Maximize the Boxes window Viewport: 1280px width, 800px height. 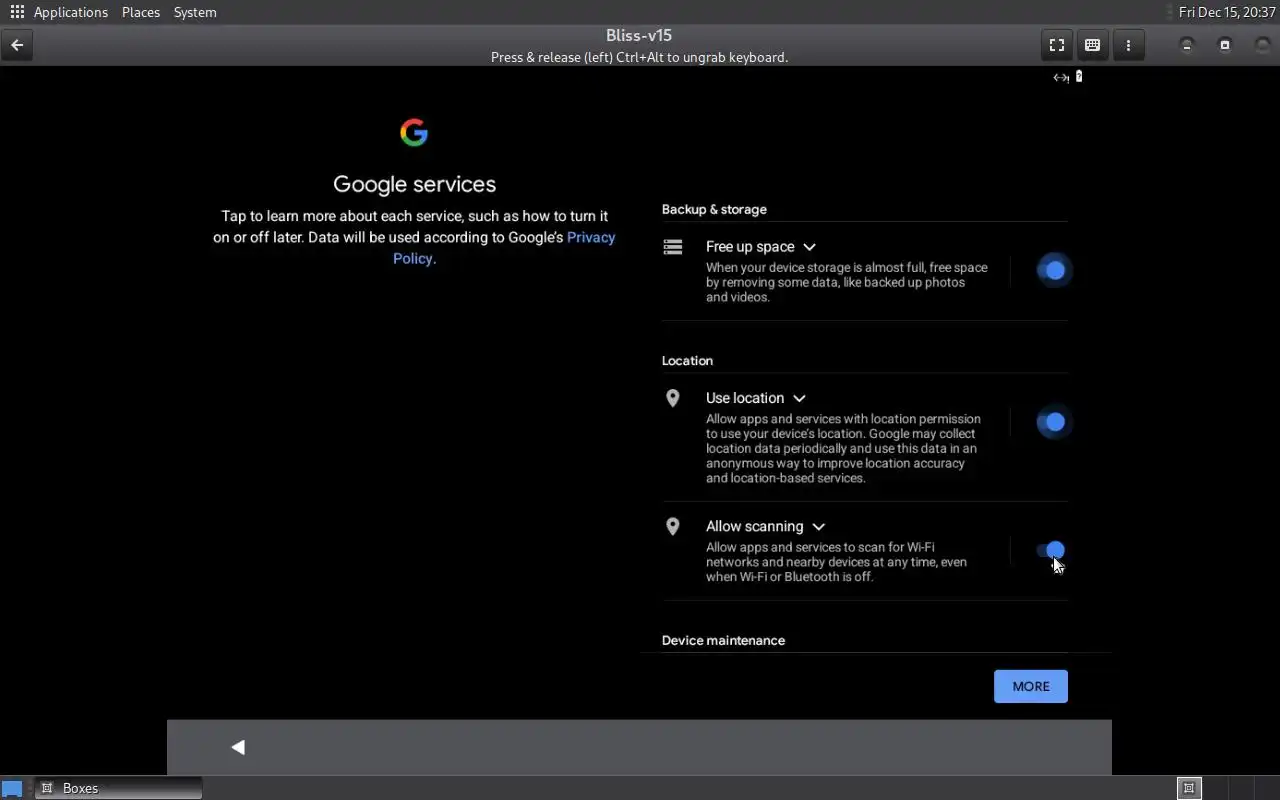pyautogui.click(x=1225, y=45)
